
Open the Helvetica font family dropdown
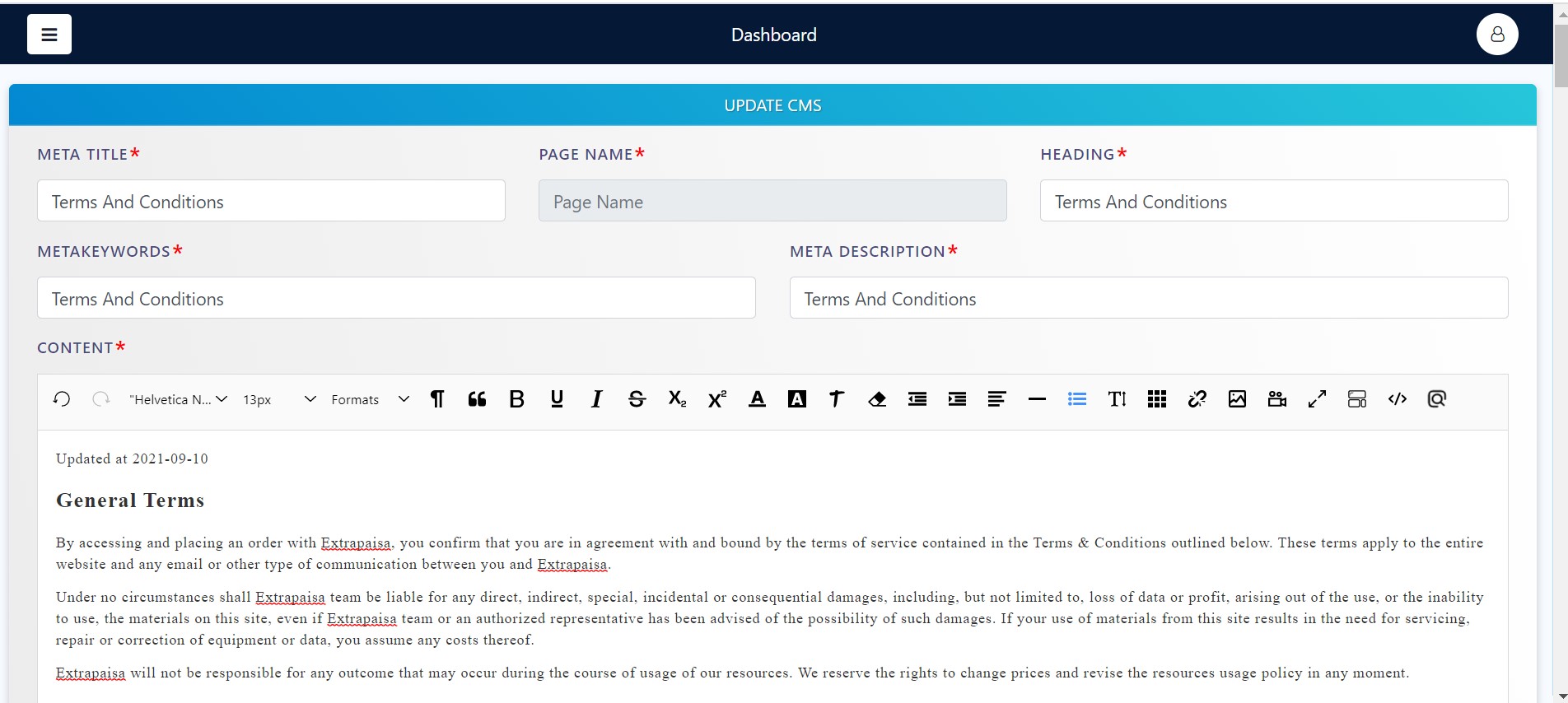click(x=178, y=399)
